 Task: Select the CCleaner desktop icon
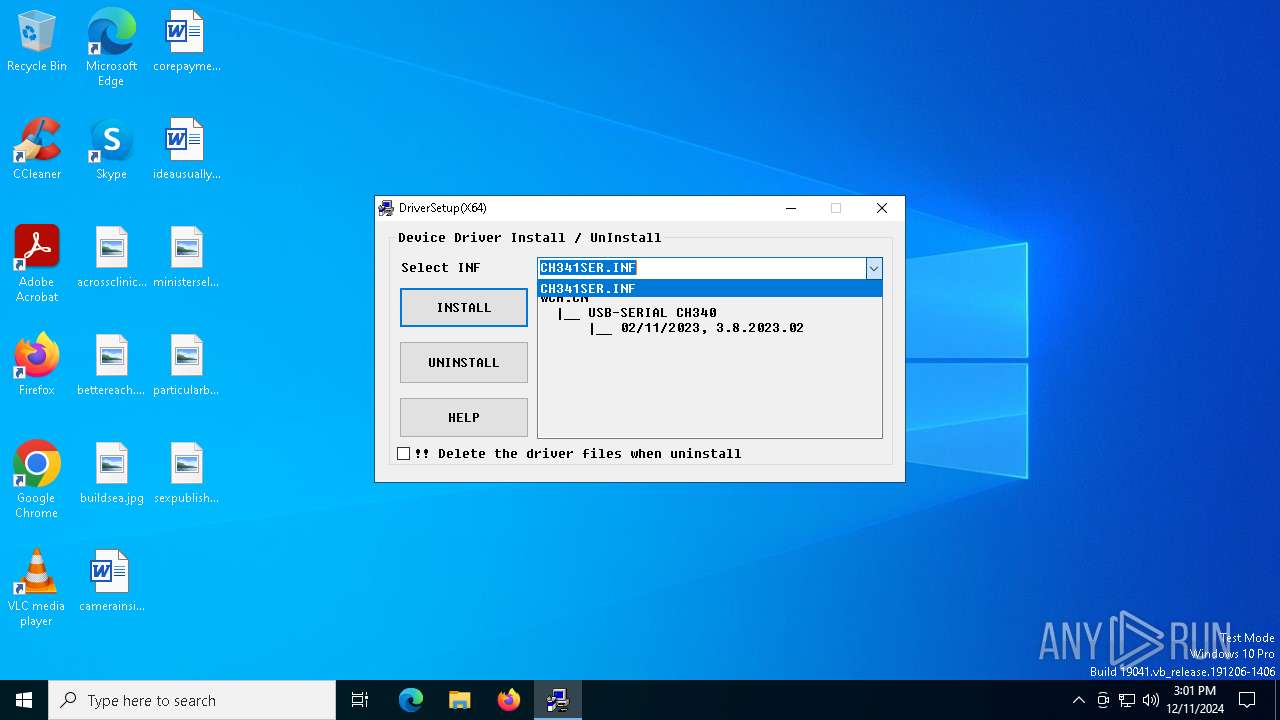37,150
